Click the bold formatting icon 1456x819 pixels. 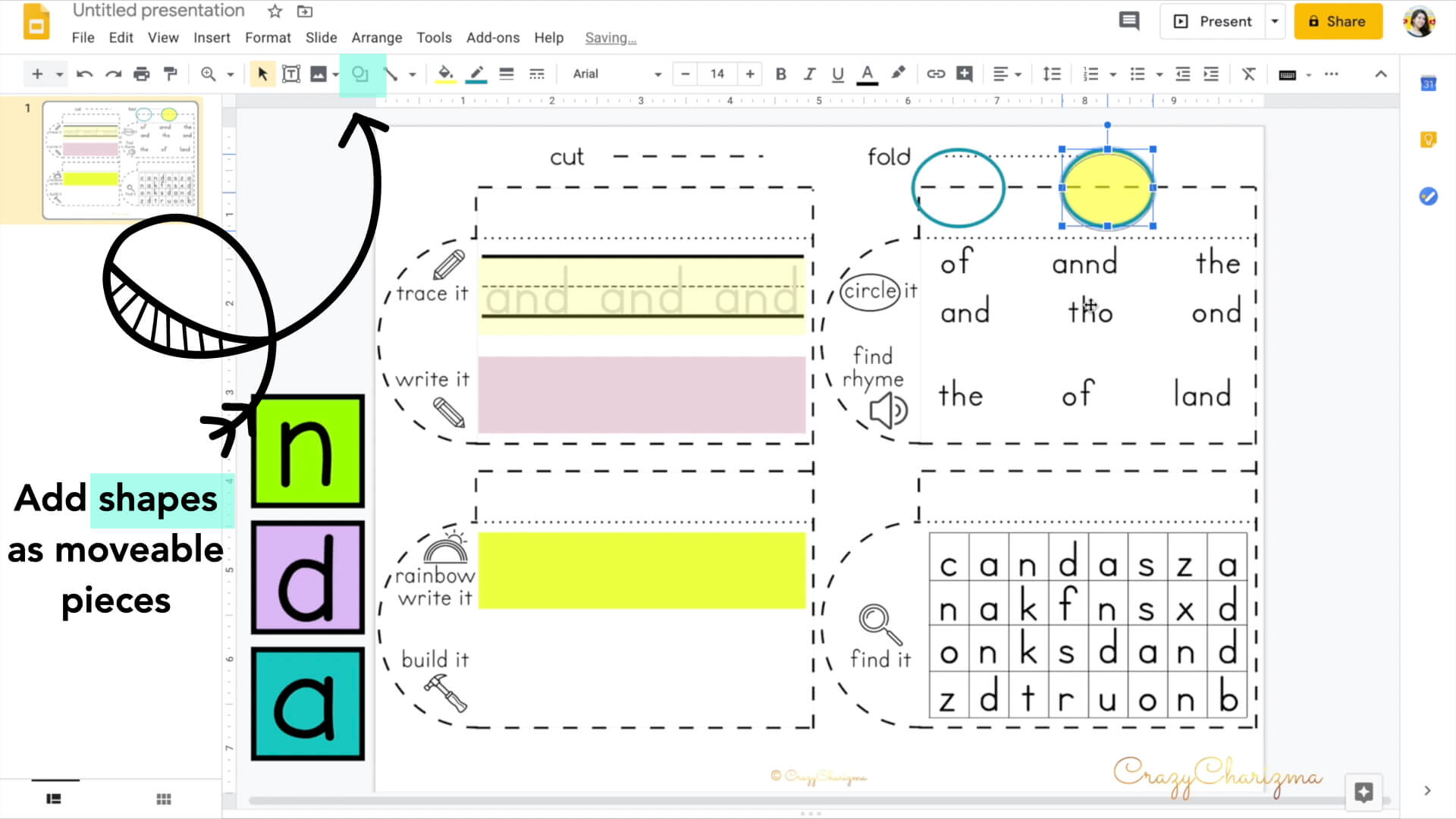(x=780, y=73)
